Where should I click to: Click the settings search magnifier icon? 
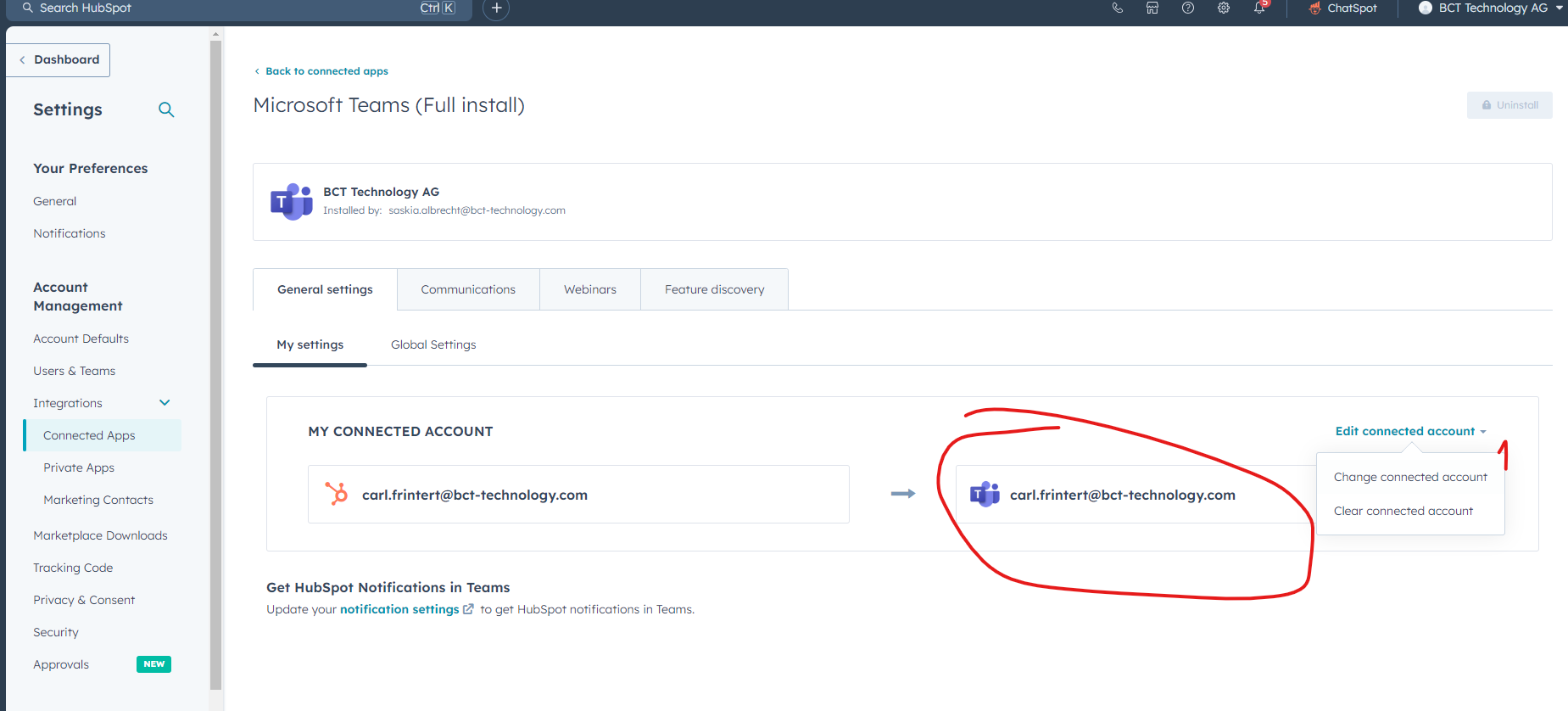[166, 109]
